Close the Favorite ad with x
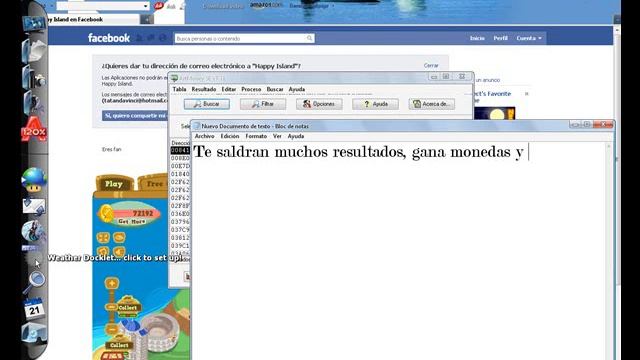This screenshot has height=360, width=640. [527, 94]
